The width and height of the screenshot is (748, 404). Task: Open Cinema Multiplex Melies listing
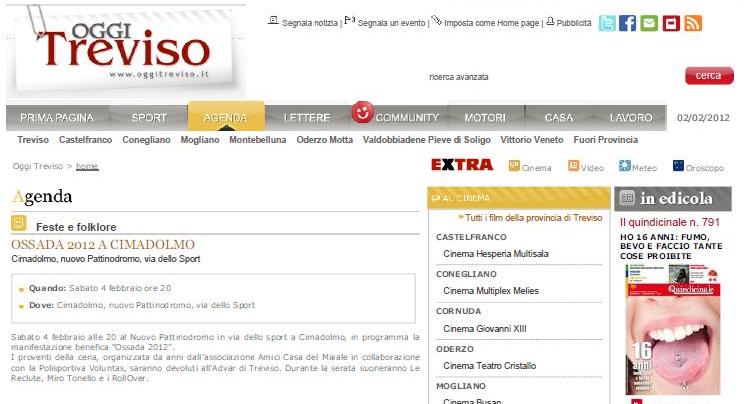coord(491,290)
